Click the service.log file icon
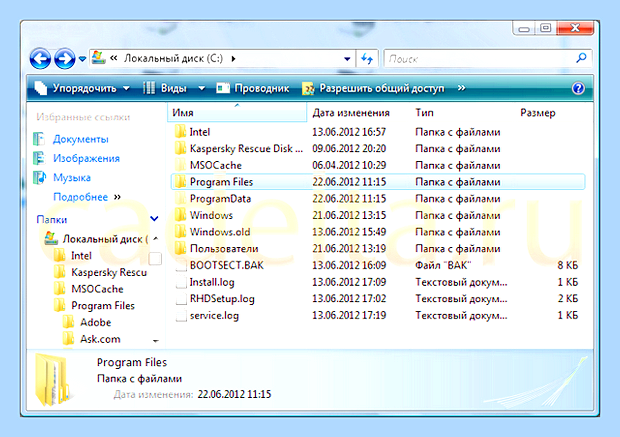 181,315
